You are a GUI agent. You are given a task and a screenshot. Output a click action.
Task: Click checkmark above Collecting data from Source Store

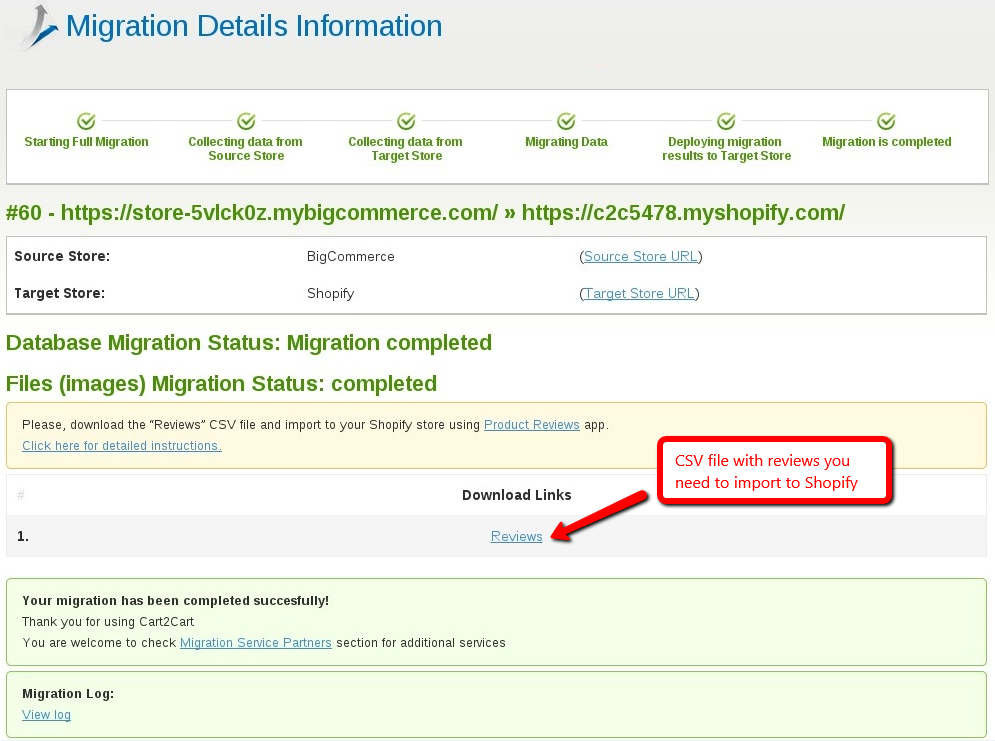pyautogui.click(x=246, y=121)
